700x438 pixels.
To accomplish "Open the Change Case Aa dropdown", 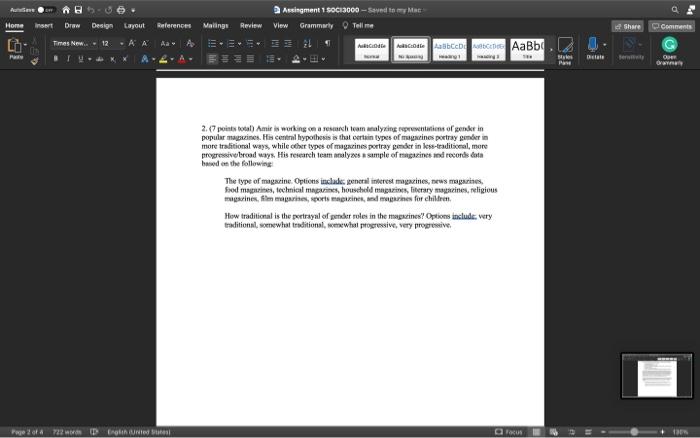I will 168,43.
